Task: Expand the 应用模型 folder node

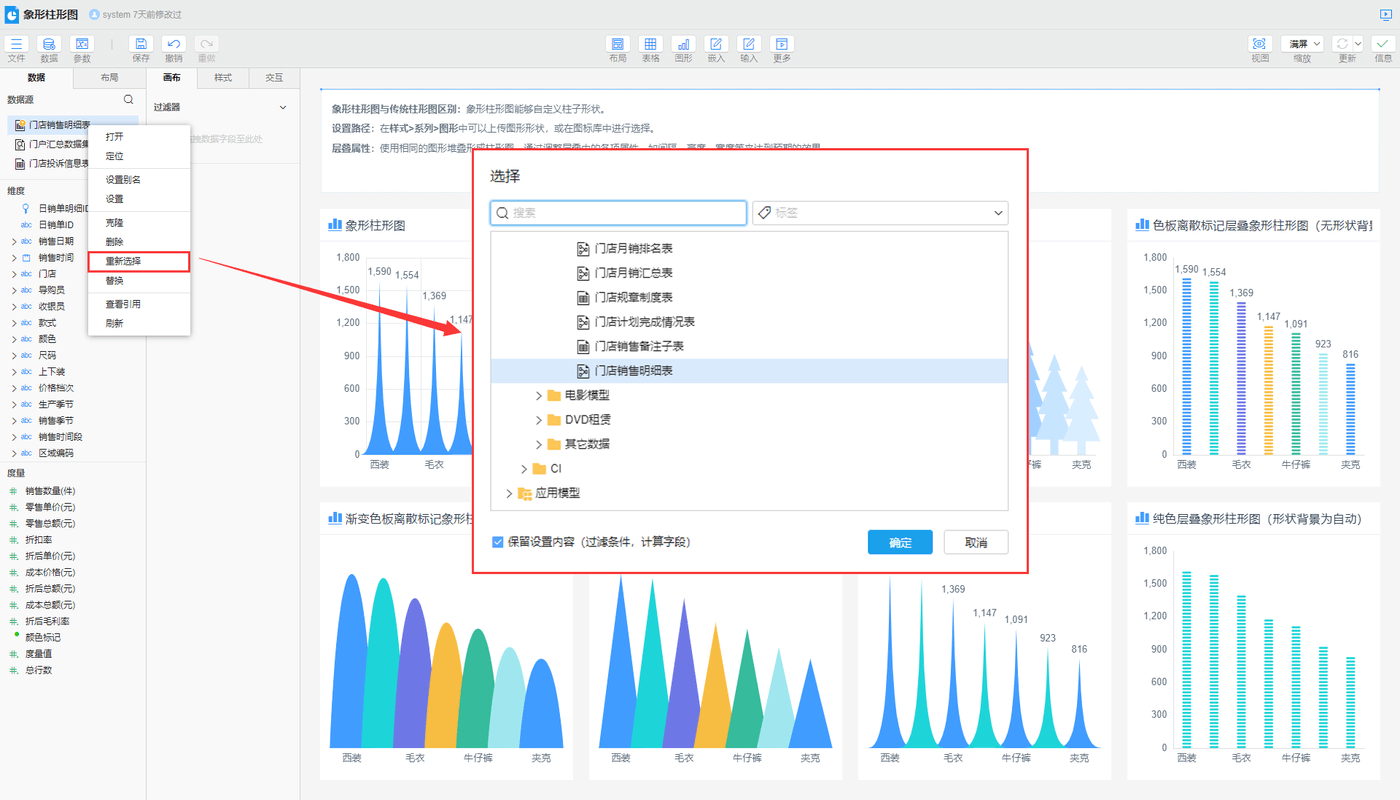Action: (x=509, y=493)
